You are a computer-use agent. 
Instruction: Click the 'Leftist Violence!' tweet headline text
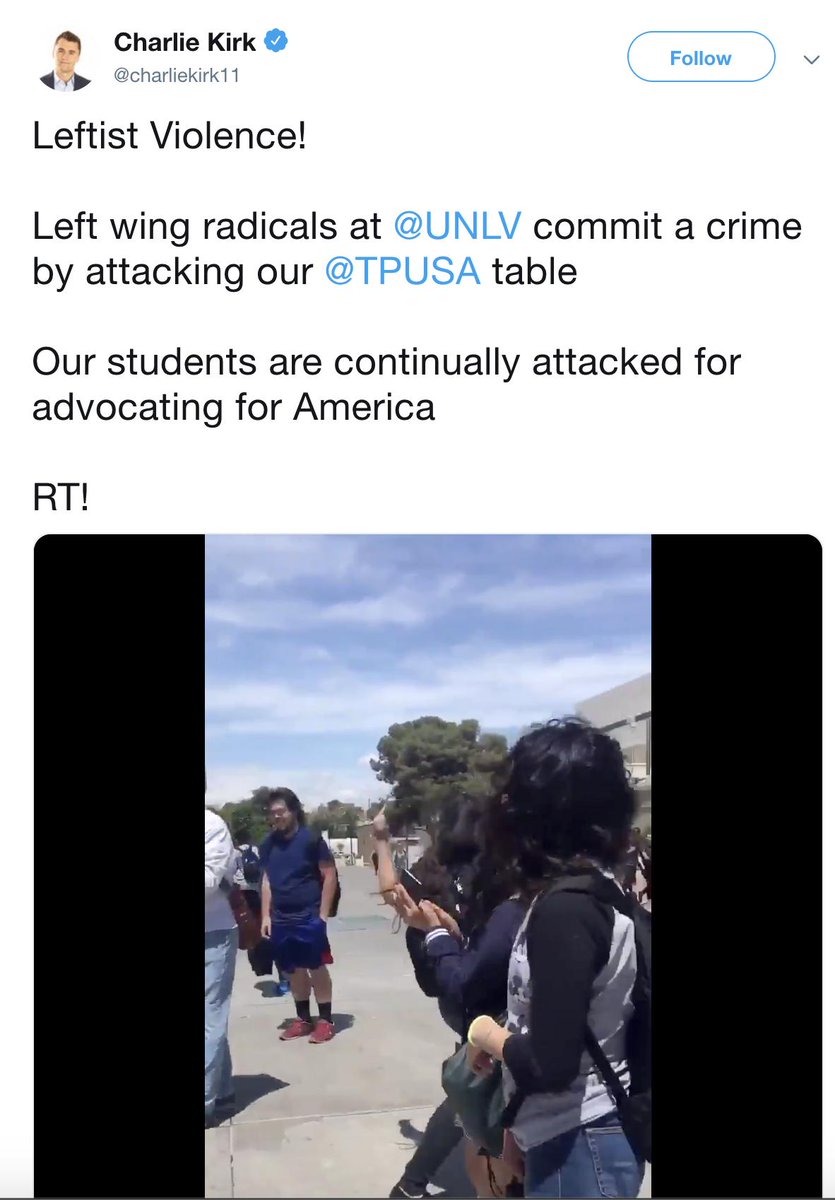[169, 136]
